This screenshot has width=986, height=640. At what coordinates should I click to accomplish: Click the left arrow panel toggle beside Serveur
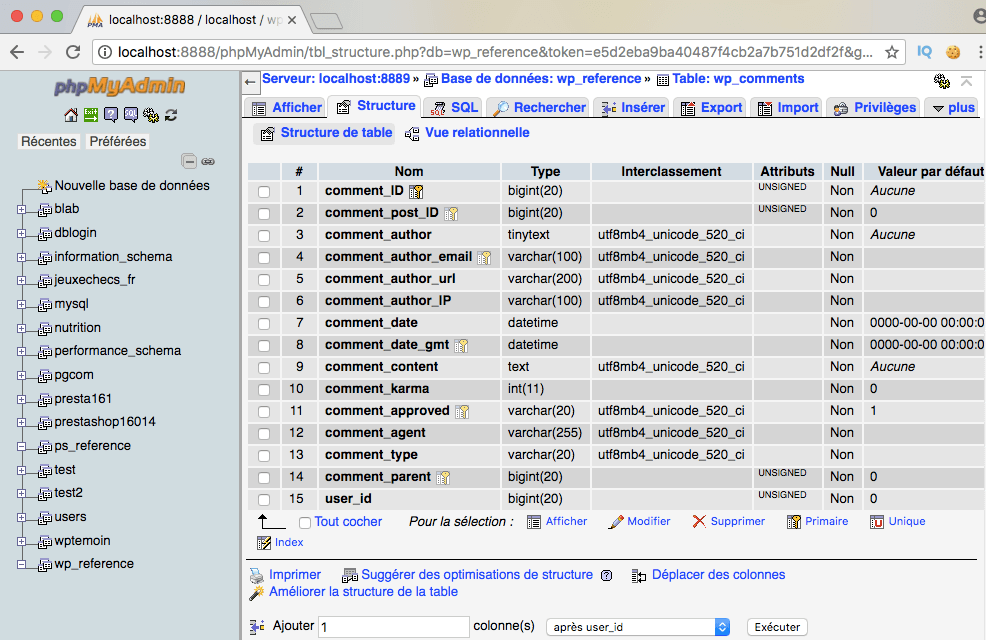(x=250, y=82)
